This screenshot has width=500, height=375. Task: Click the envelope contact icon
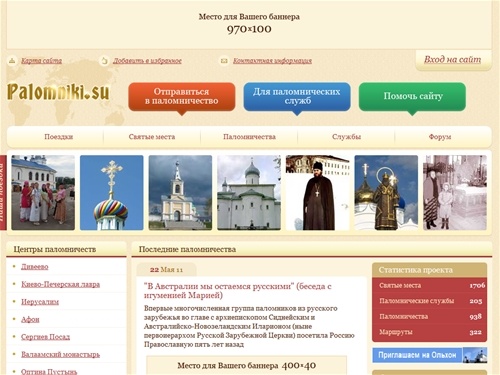[x=224, y=61]
